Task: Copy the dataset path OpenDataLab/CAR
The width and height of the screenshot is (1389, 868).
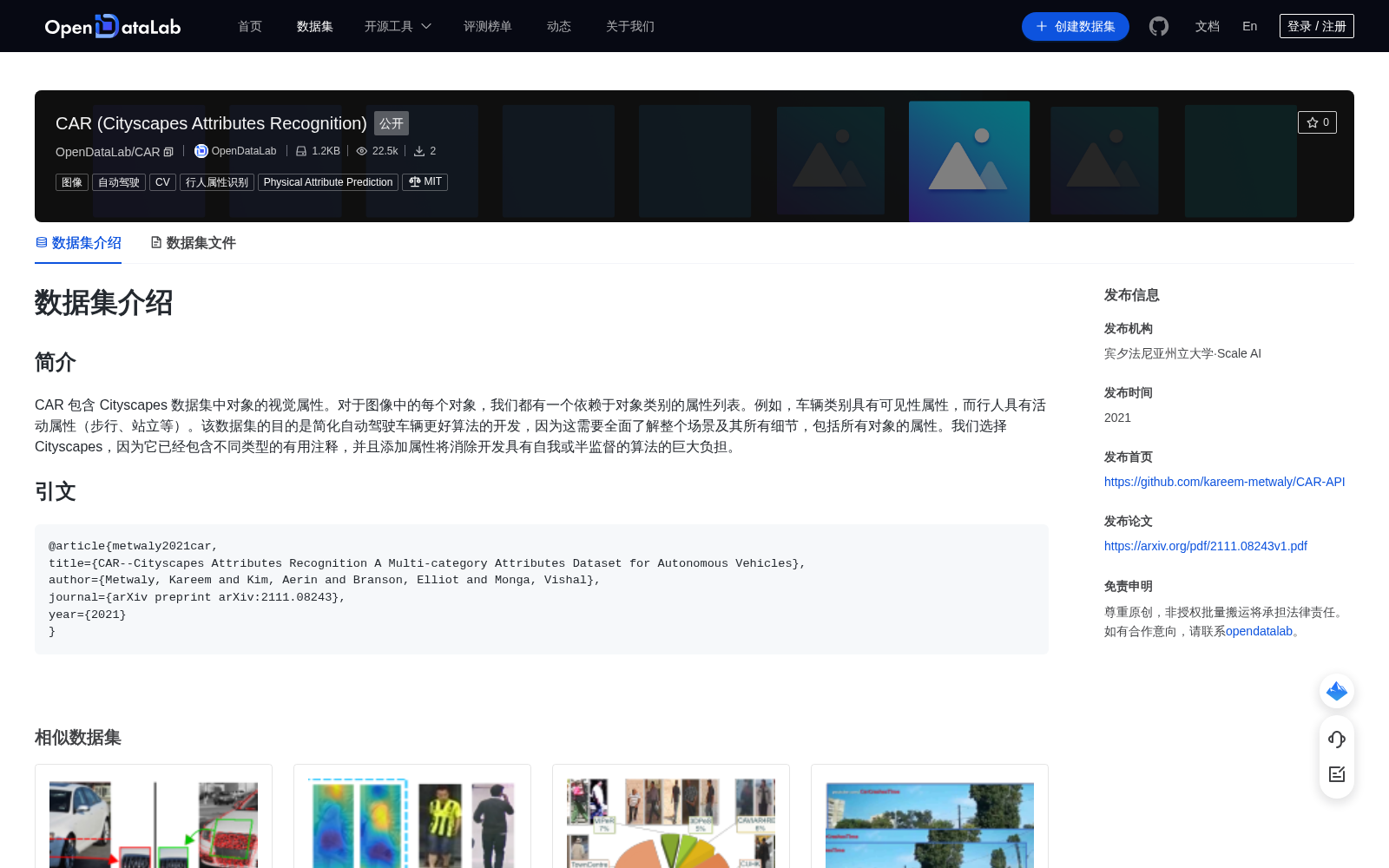Action: coord(168,152)
